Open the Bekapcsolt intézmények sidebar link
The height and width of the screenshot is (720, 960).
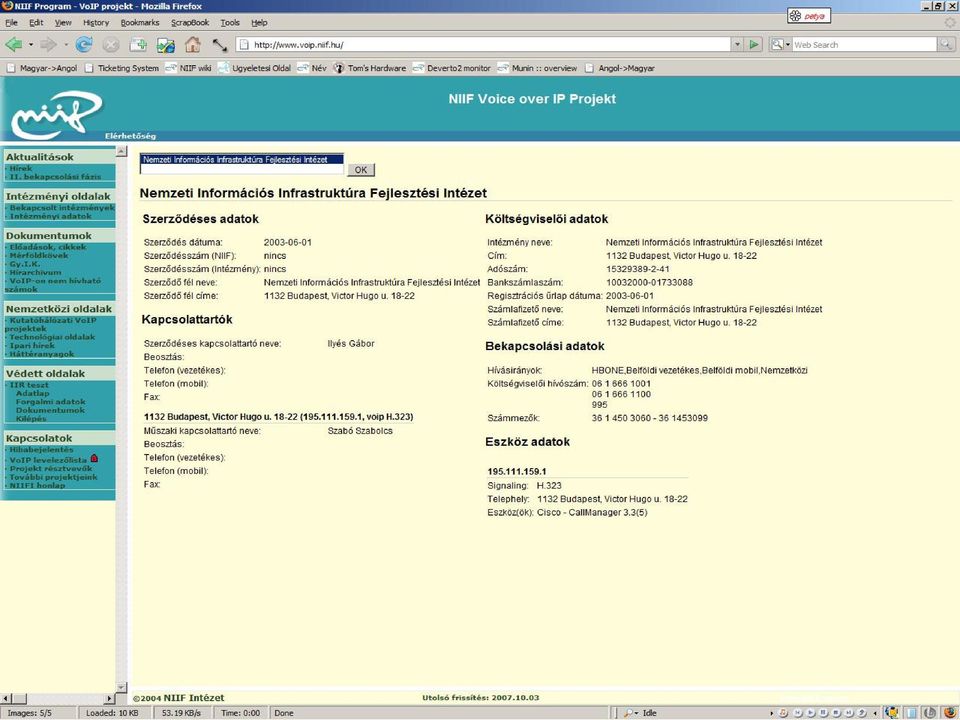pos(62,208)
